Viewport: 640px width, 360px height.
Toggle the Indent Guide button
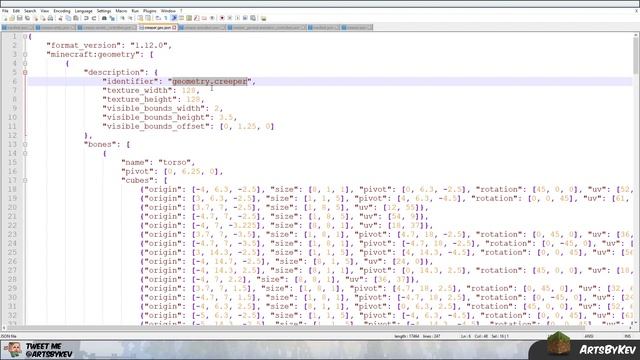tap(174, 18)
